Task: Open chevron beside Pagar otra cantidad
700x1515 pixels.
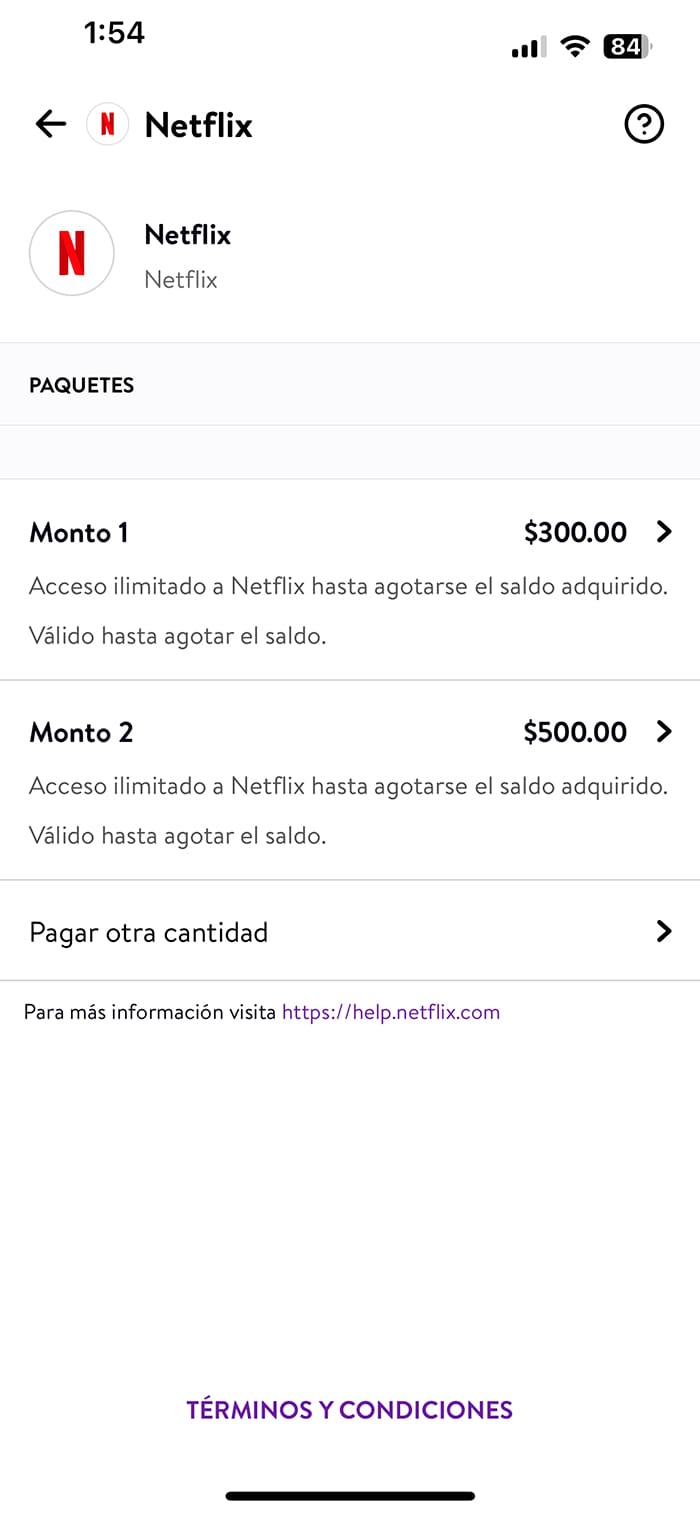Action: [x=664, y=932]
